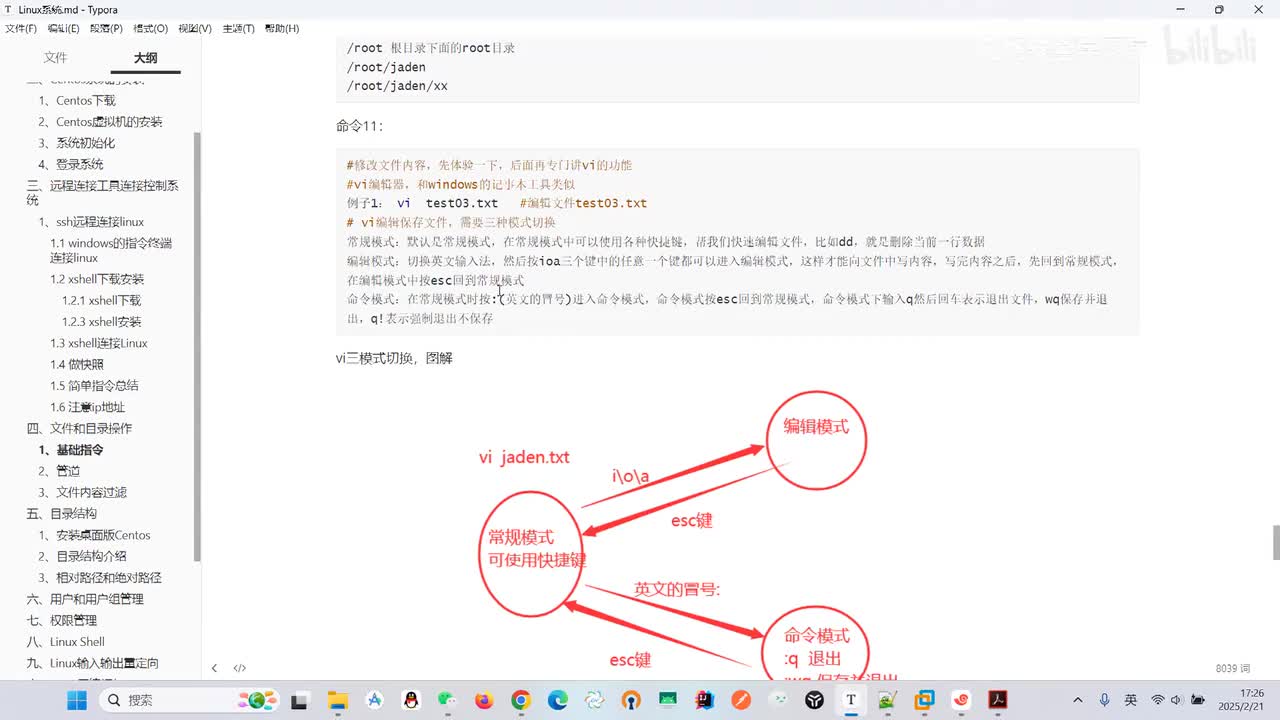Jump to outline item 1、Centos下载
The height and width of the screenshot is (720, 1280).
(77, 100)
